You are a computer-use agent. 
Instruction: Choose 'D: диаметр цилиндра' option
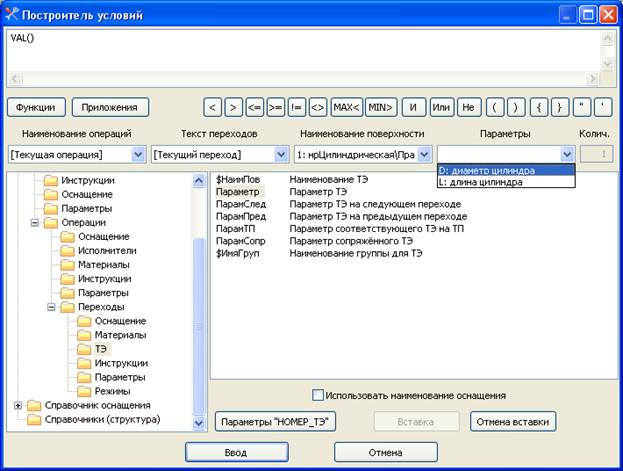point(506,171)
